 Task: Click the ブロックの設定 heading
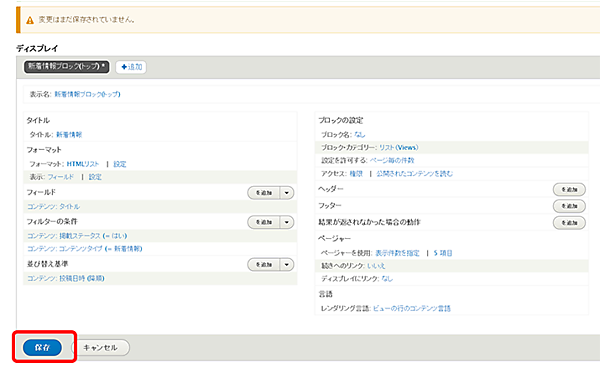(x=341, y=120)
